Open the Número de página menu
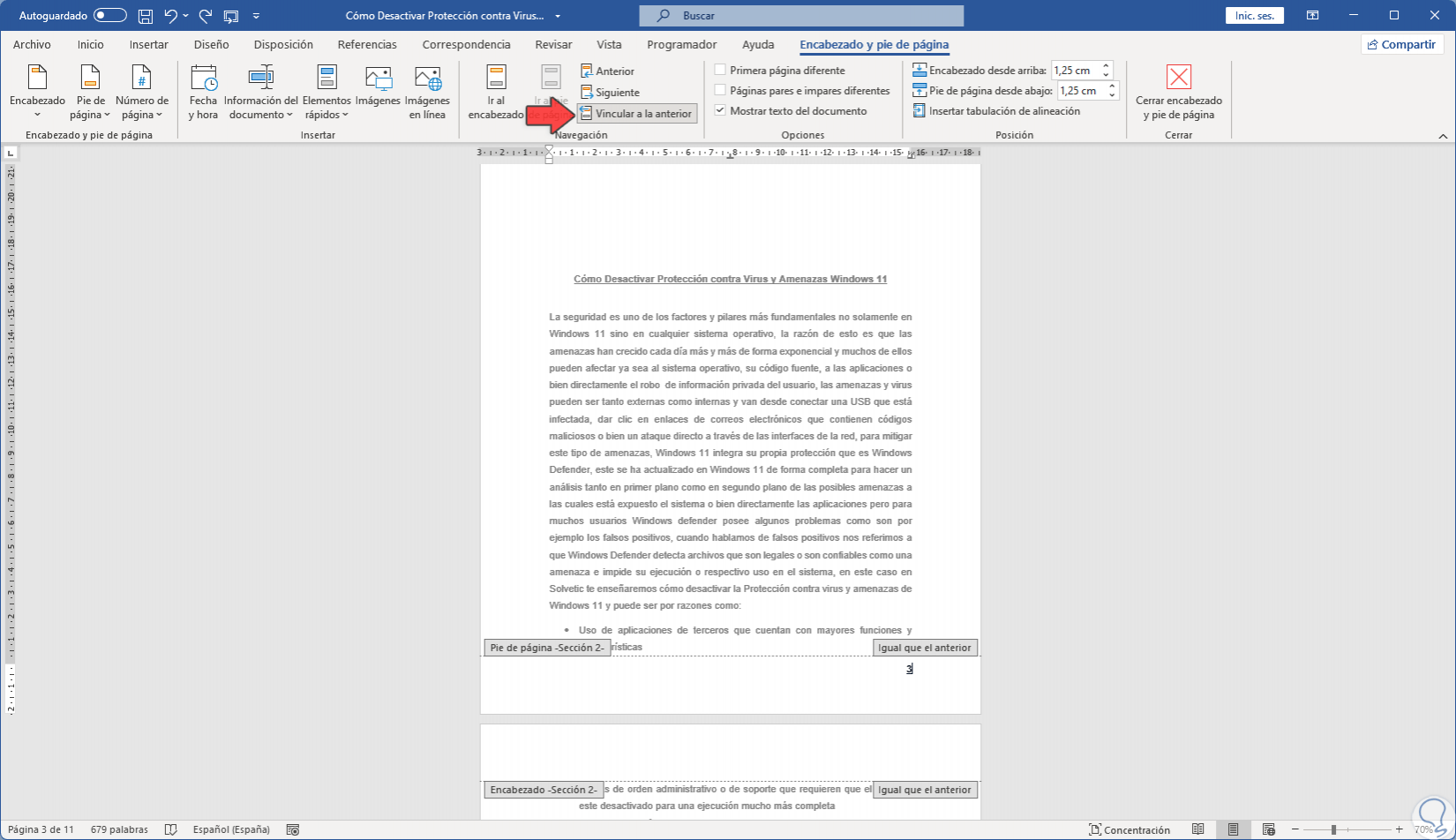This screenshot has width=1456, height=840. coord(141,92)
